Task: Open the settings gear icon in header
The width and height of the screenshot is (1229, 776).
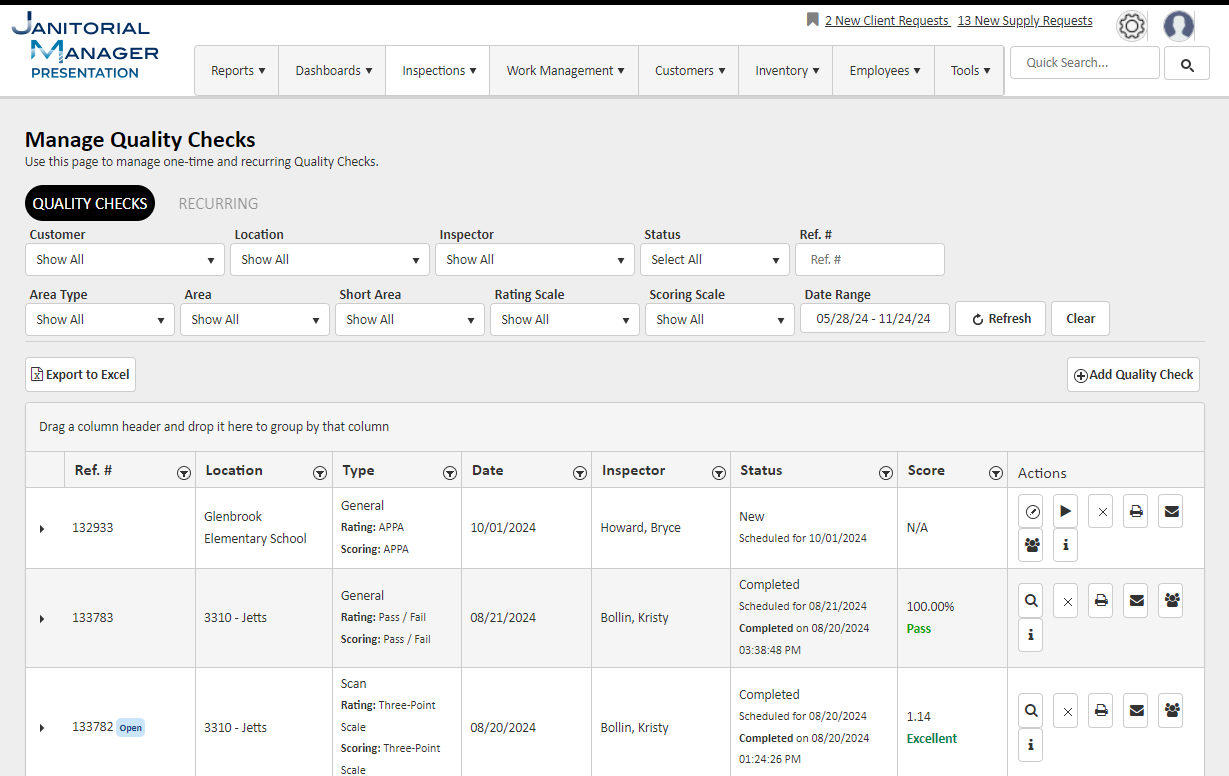Action: click(1131, 26)
